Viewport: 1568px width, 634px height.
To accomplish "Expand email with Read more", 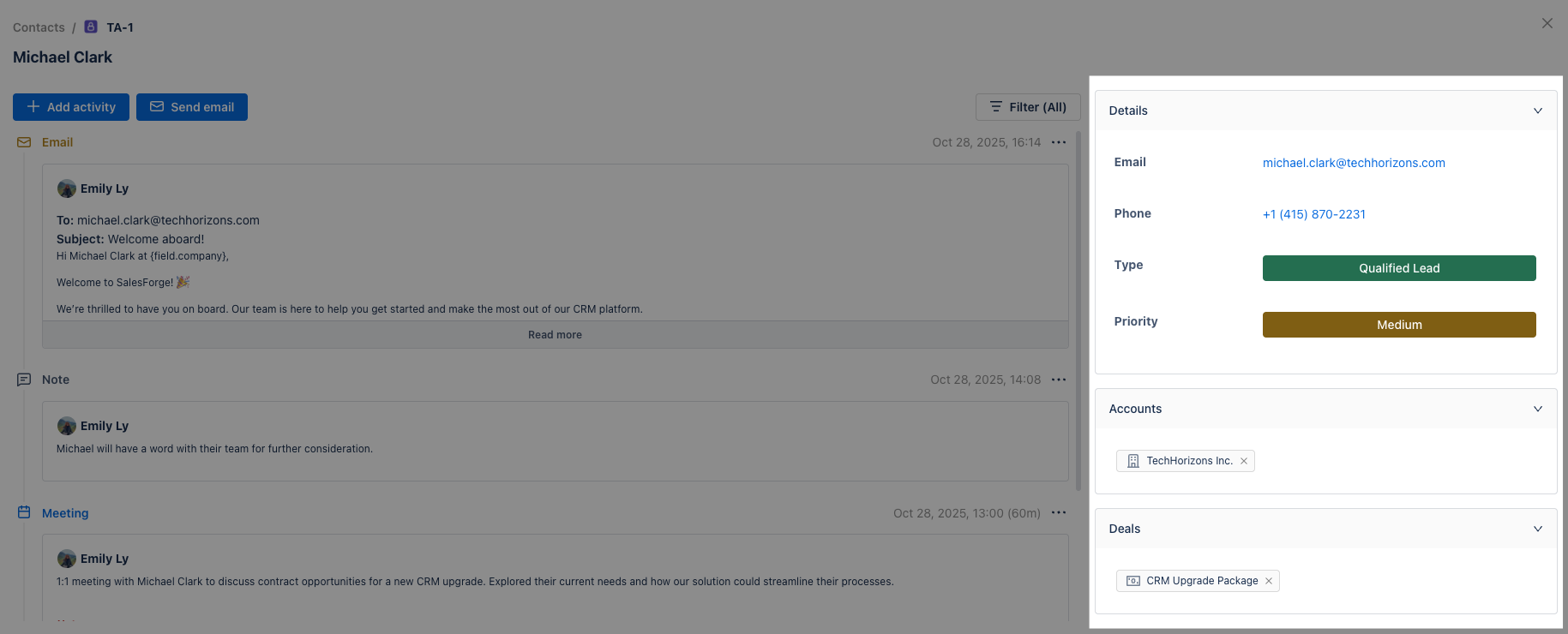I will click(555, 335).
